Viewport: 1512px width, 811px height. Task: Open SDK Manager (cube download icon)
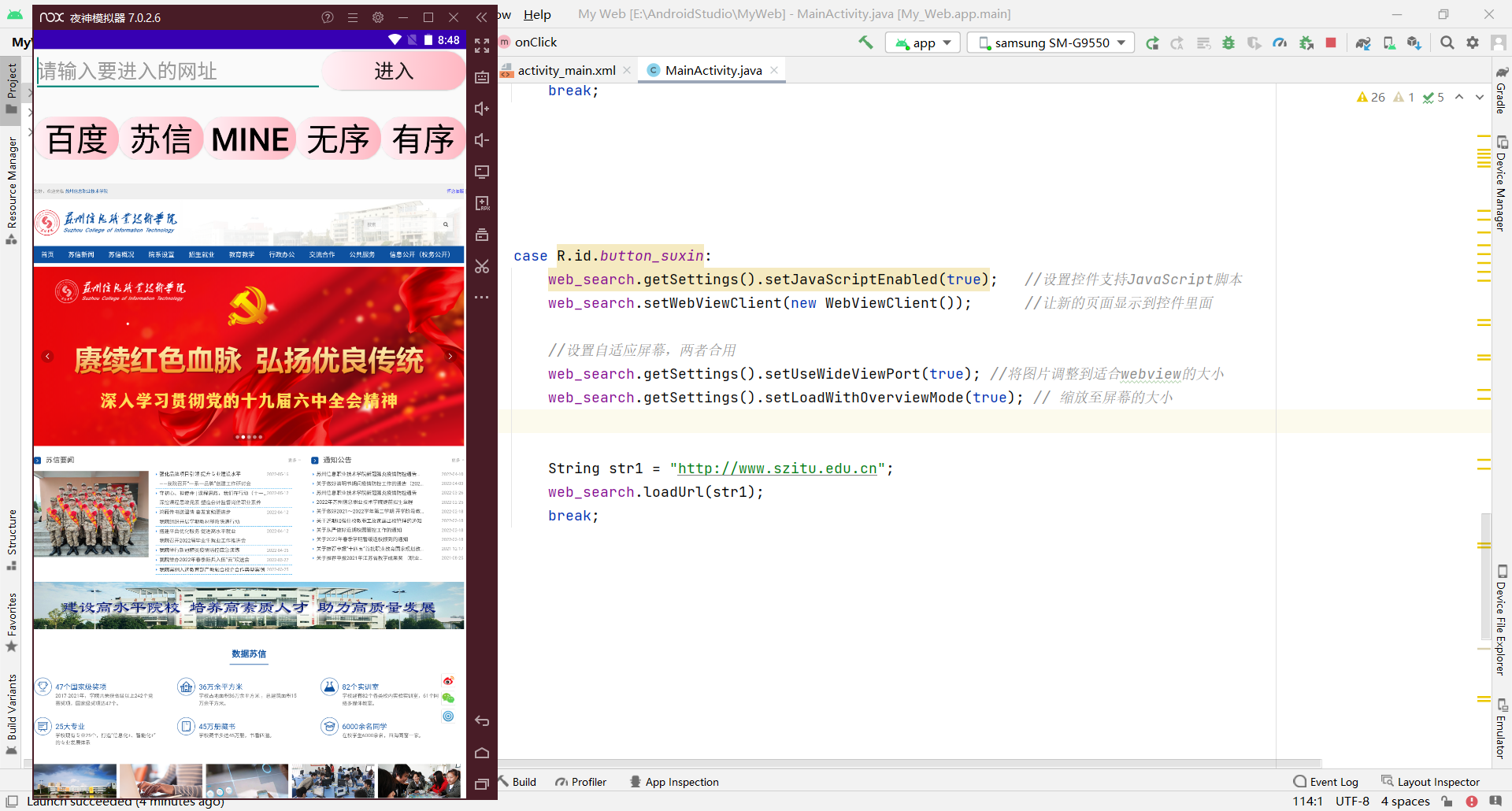[x=1414, y=43]
